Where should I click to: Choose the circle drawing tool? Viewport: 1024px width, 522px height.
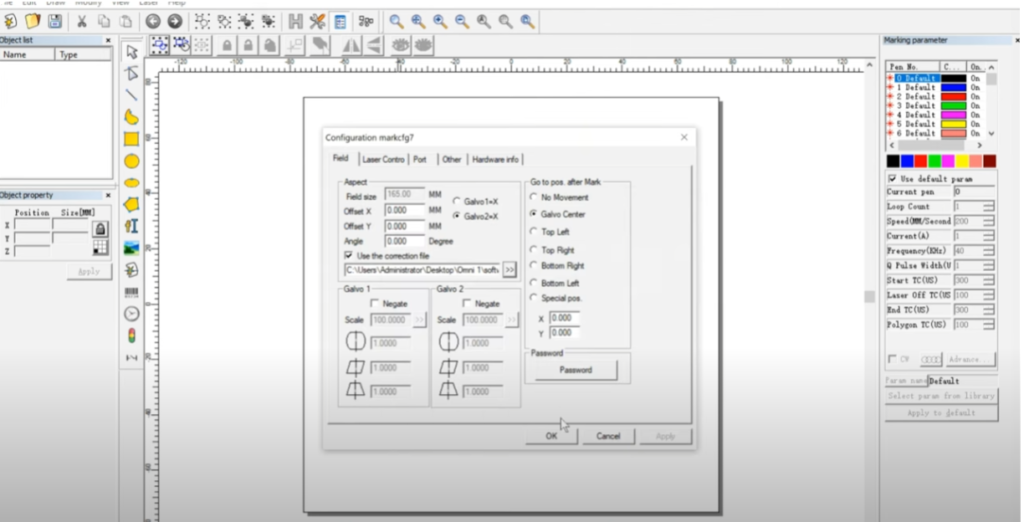click(x=131, y=161)
